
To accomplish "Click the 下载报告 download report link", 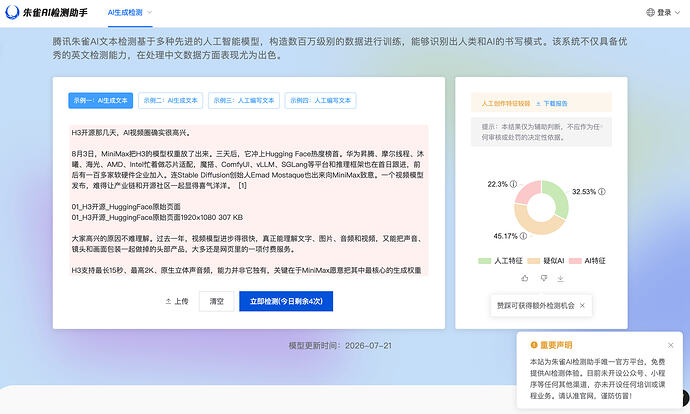I will [x=551, y=104].
